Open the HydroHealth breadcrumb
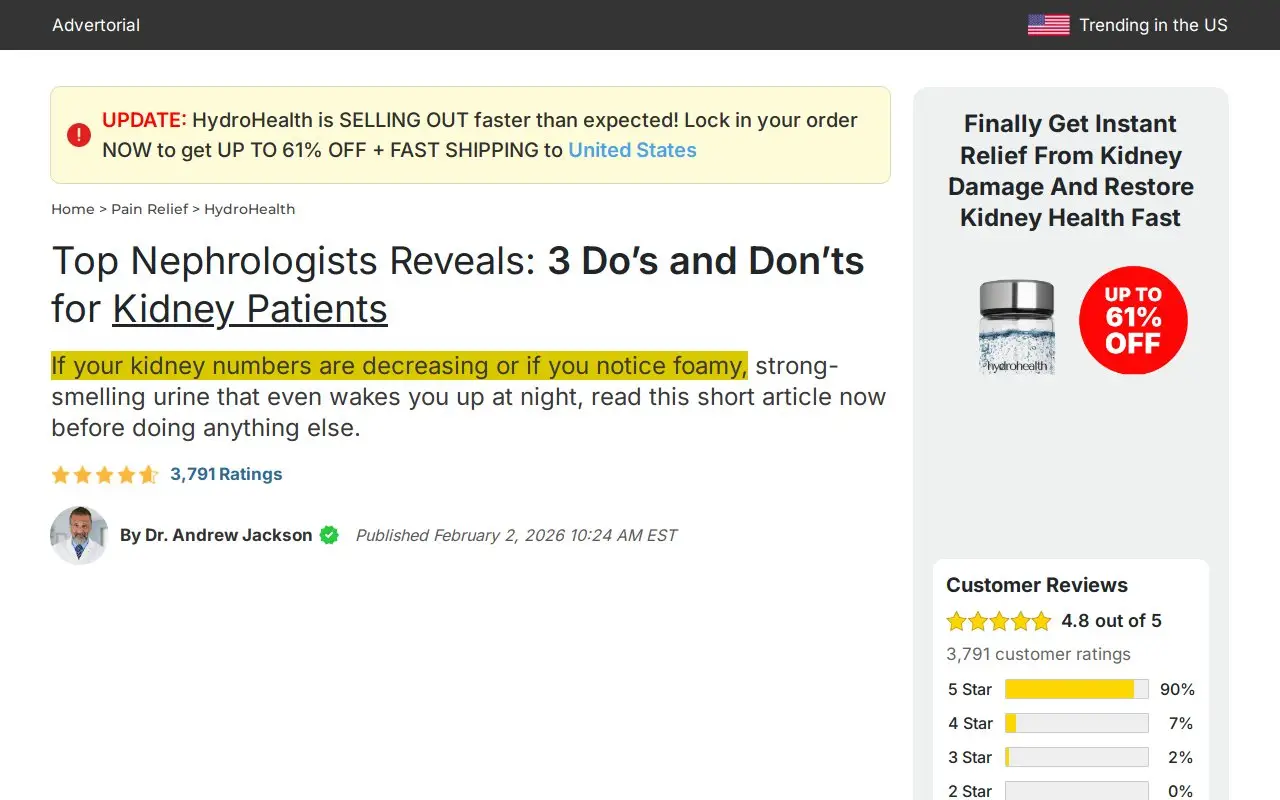1280x800 pixels. [250, 209]
